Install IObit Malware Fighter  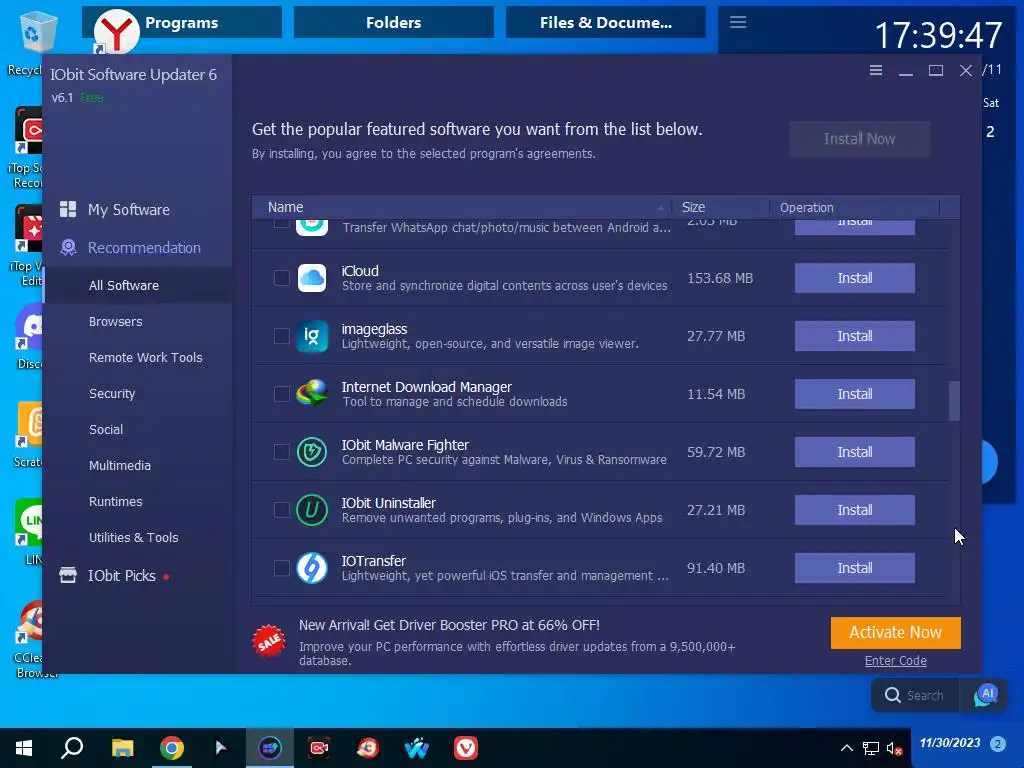(854, 452)
